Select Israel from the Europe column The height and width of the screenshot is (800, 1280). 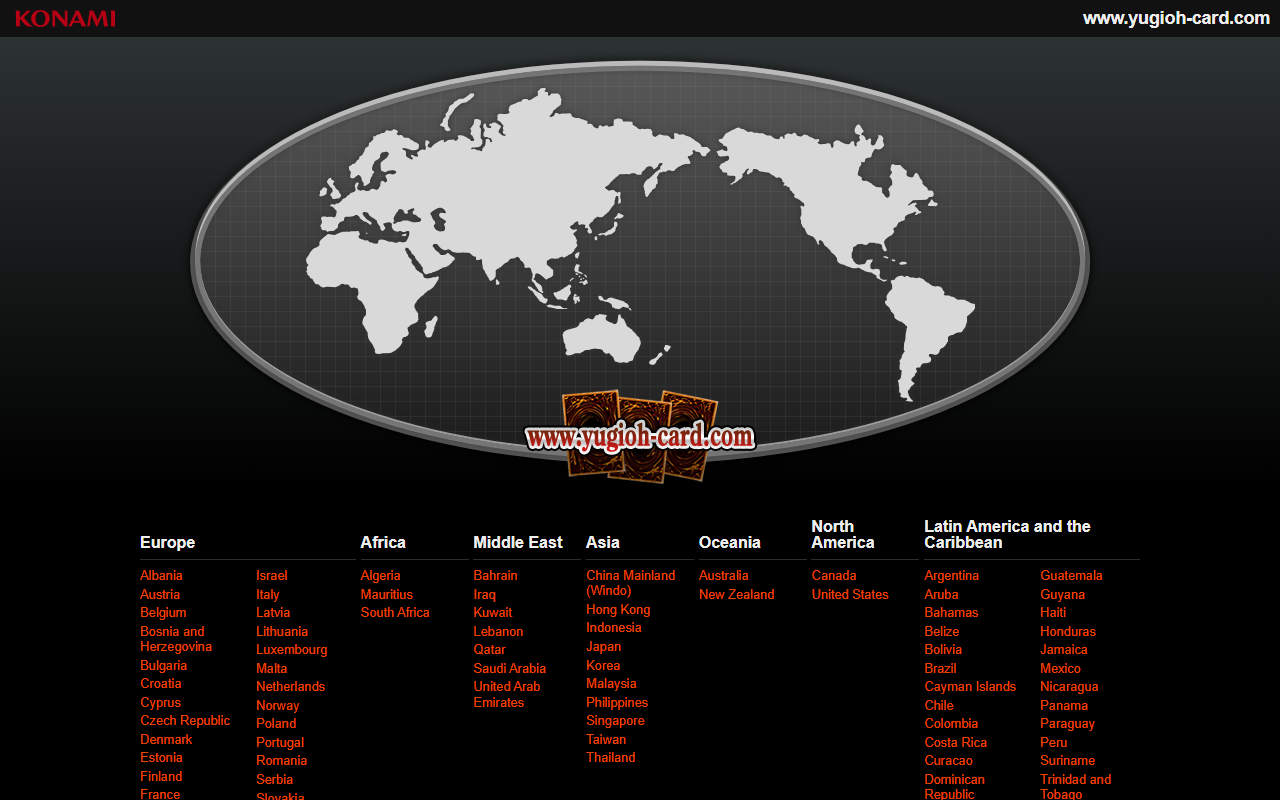[x=272, y=575]
